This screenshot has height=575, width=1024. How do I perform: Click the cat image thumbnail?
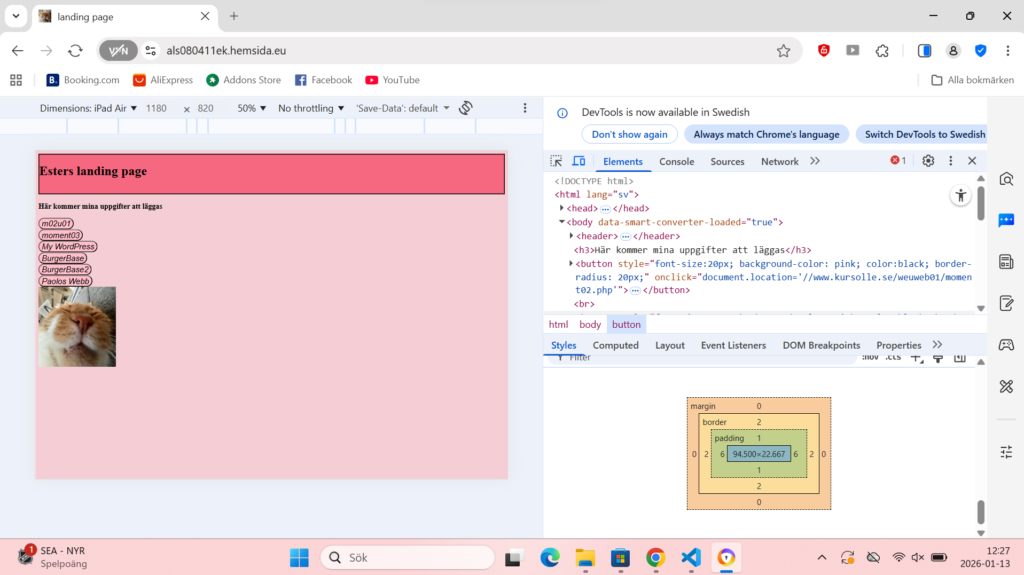[77, 327]
